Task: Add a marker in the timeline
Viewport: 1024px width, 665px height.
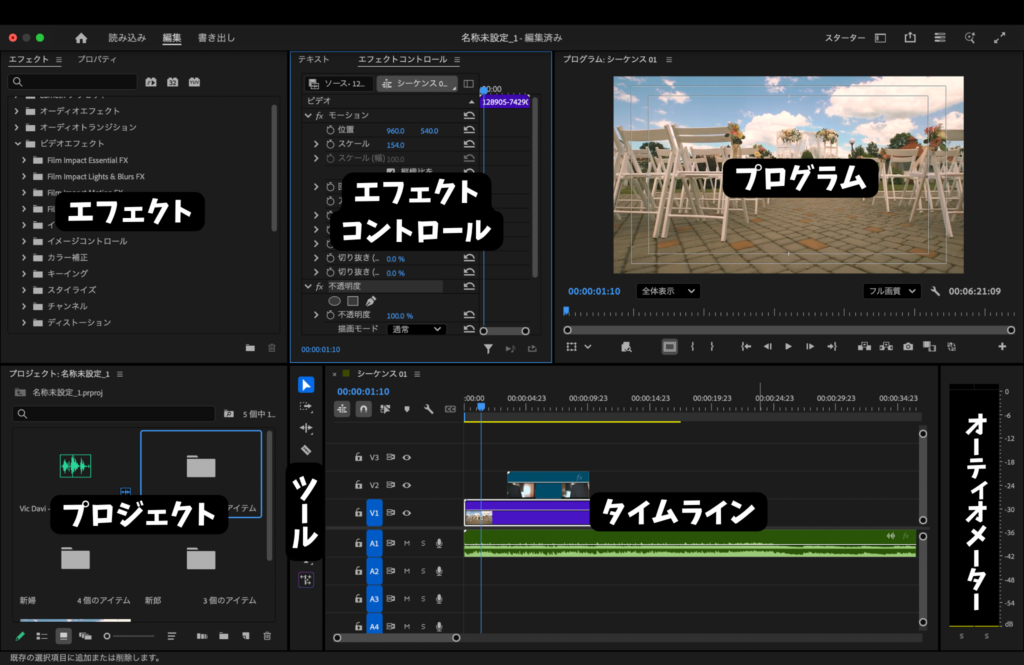Action: [x=407, y=409]
